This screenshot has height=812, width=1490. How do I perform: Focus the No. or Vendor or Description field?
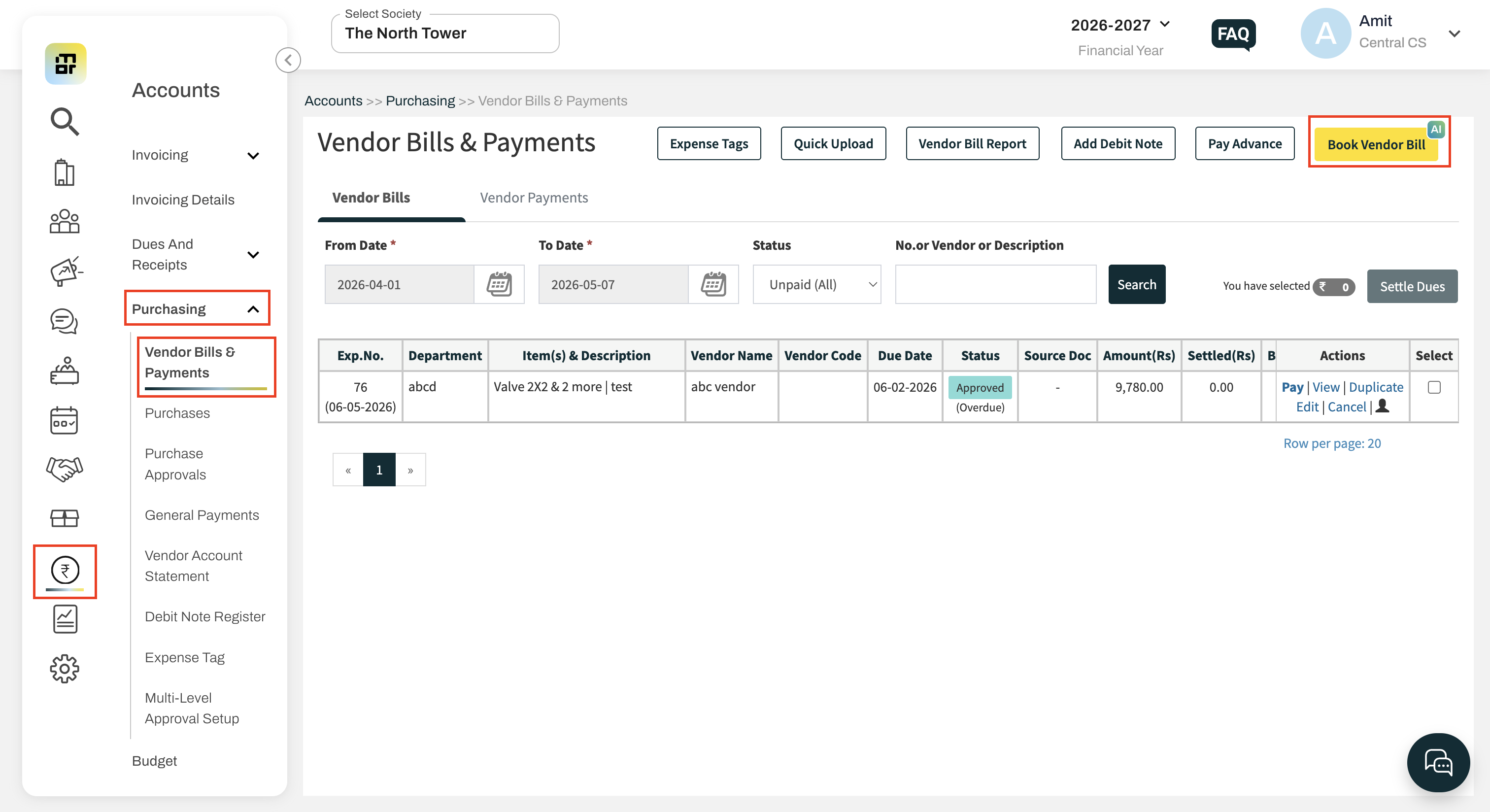995,284
